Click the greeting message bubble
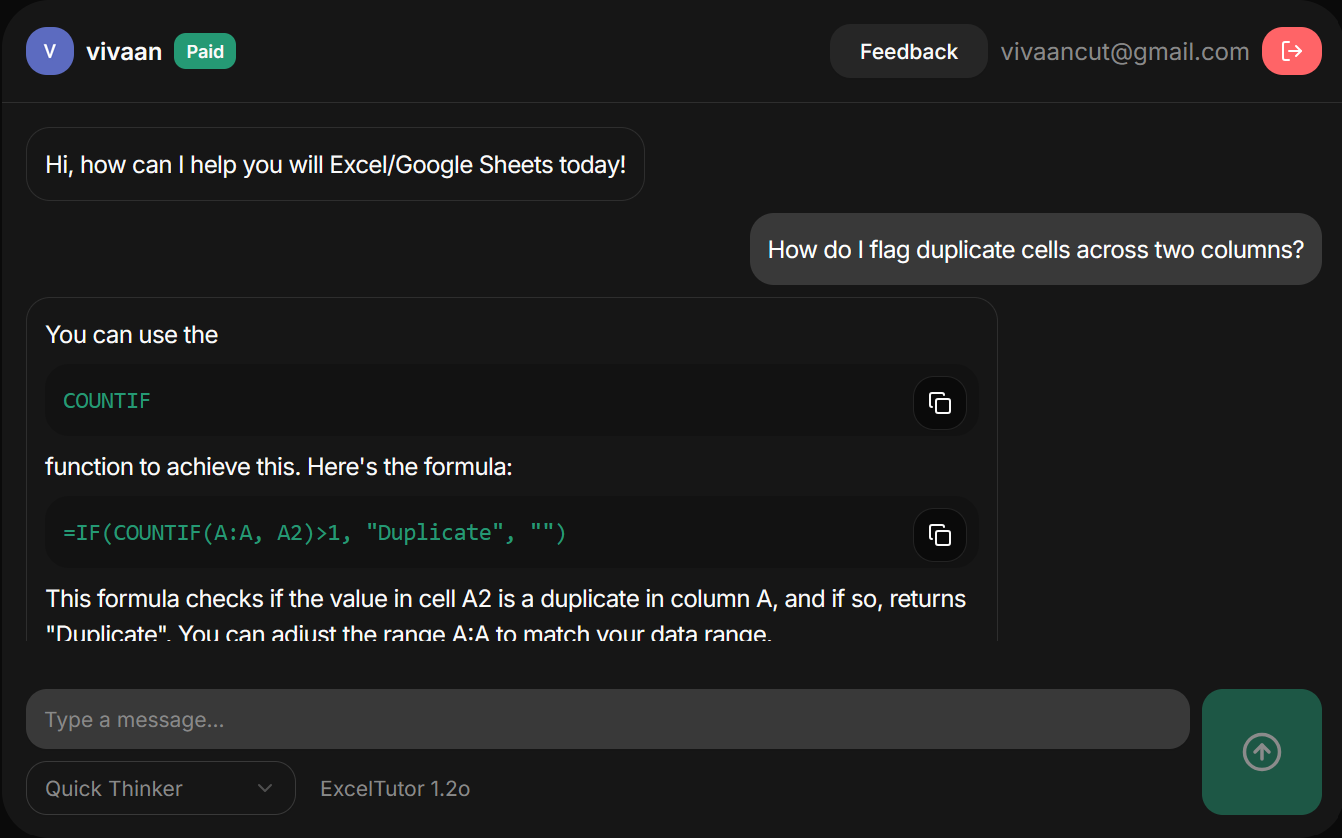1342x838 pixels. click(x=335, y=164)
